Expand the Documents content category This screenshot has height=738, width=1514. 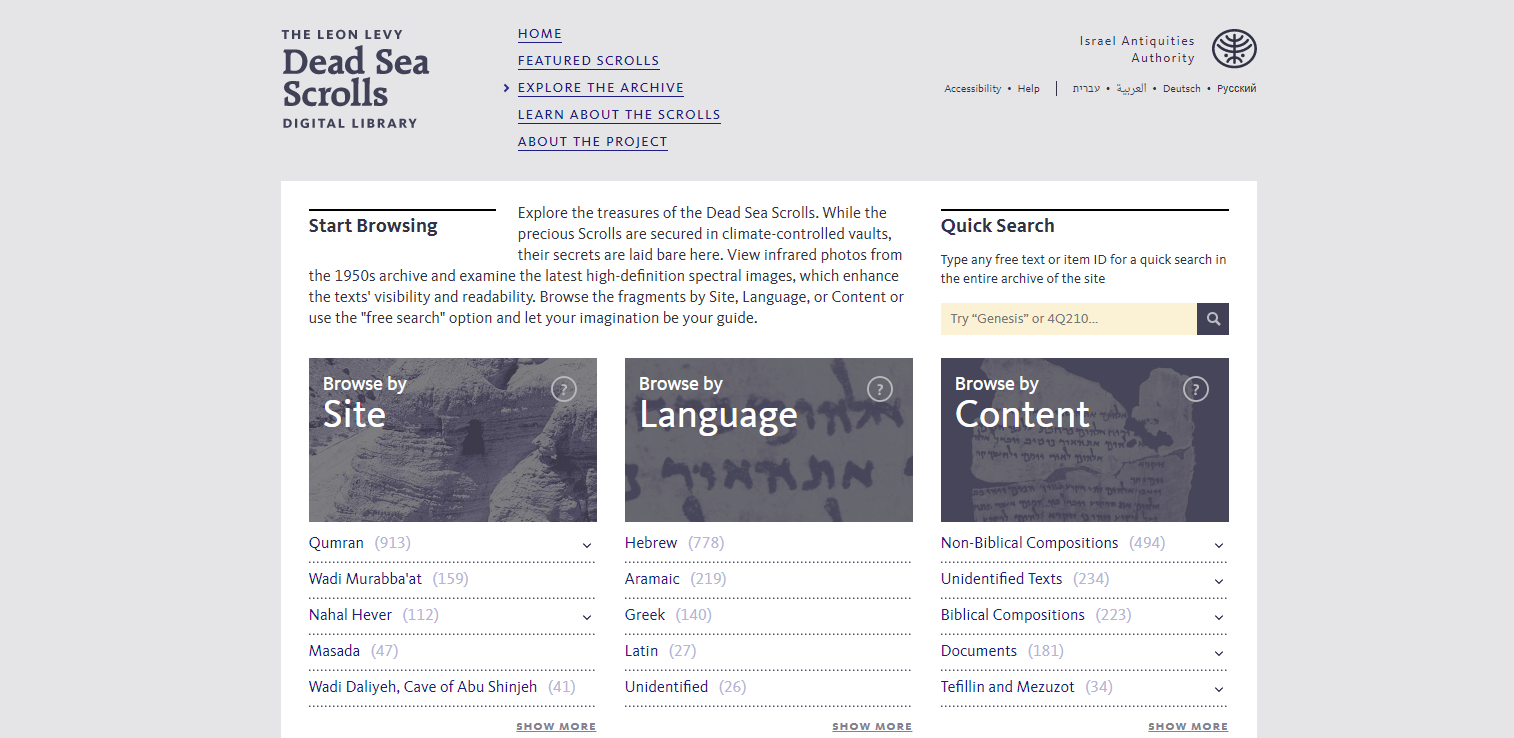click(x=1219, y=653)
